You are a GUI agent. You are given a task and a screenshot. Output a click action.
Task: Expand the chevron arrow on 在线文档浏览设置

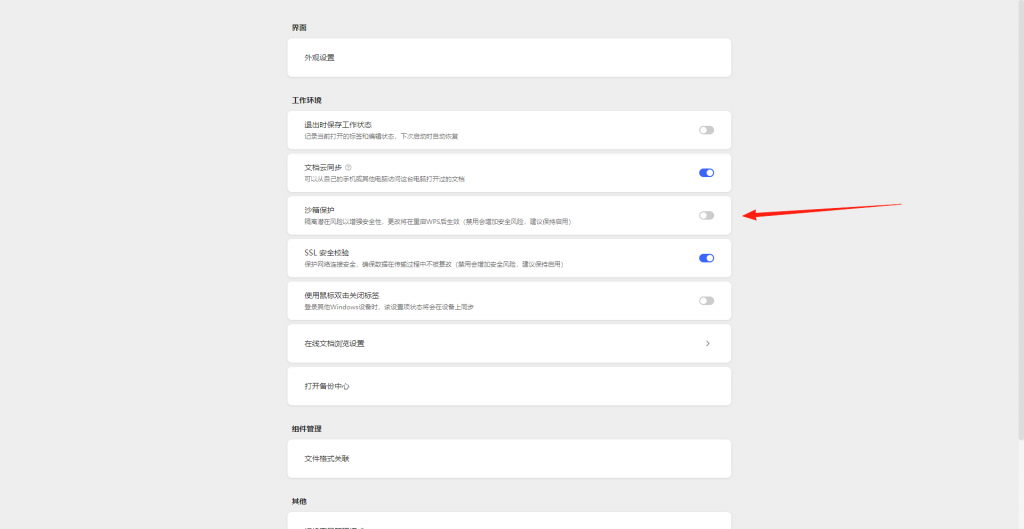pos(708,343)
